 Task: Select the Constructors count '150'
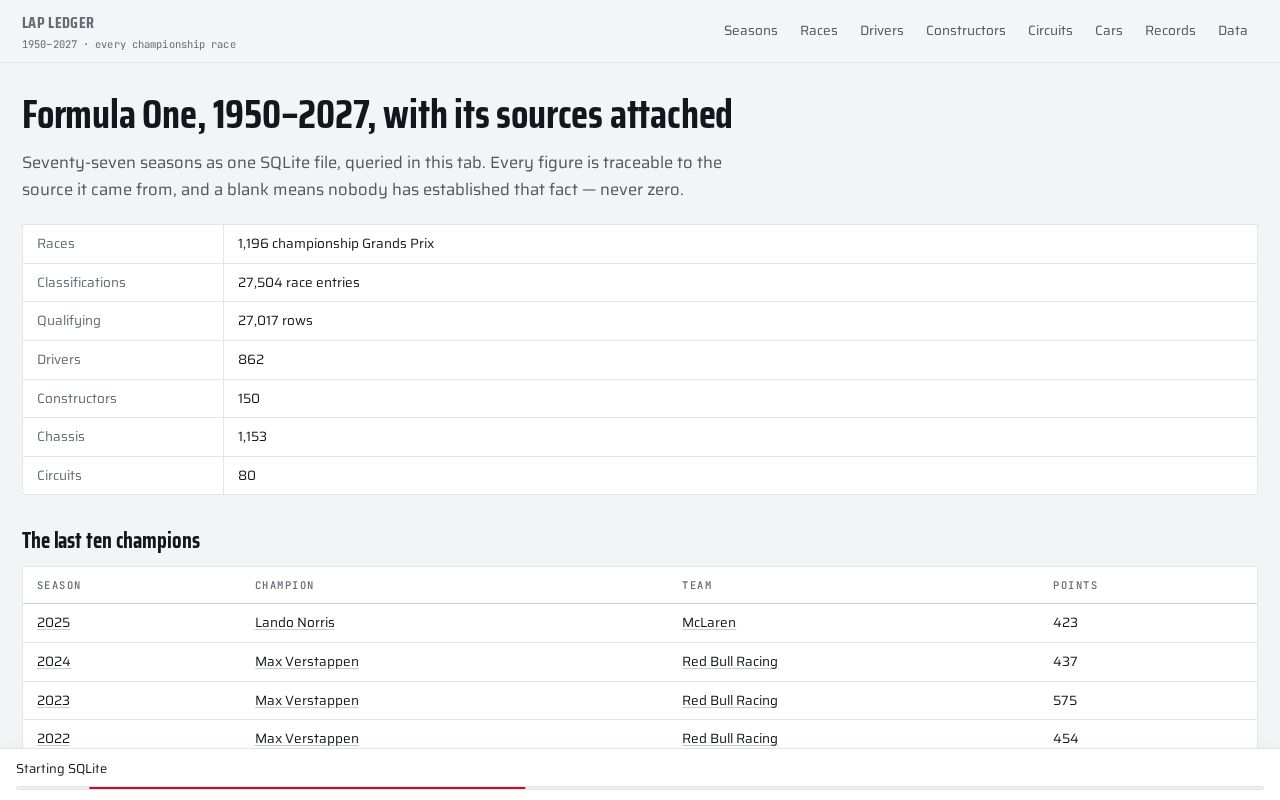248,398
